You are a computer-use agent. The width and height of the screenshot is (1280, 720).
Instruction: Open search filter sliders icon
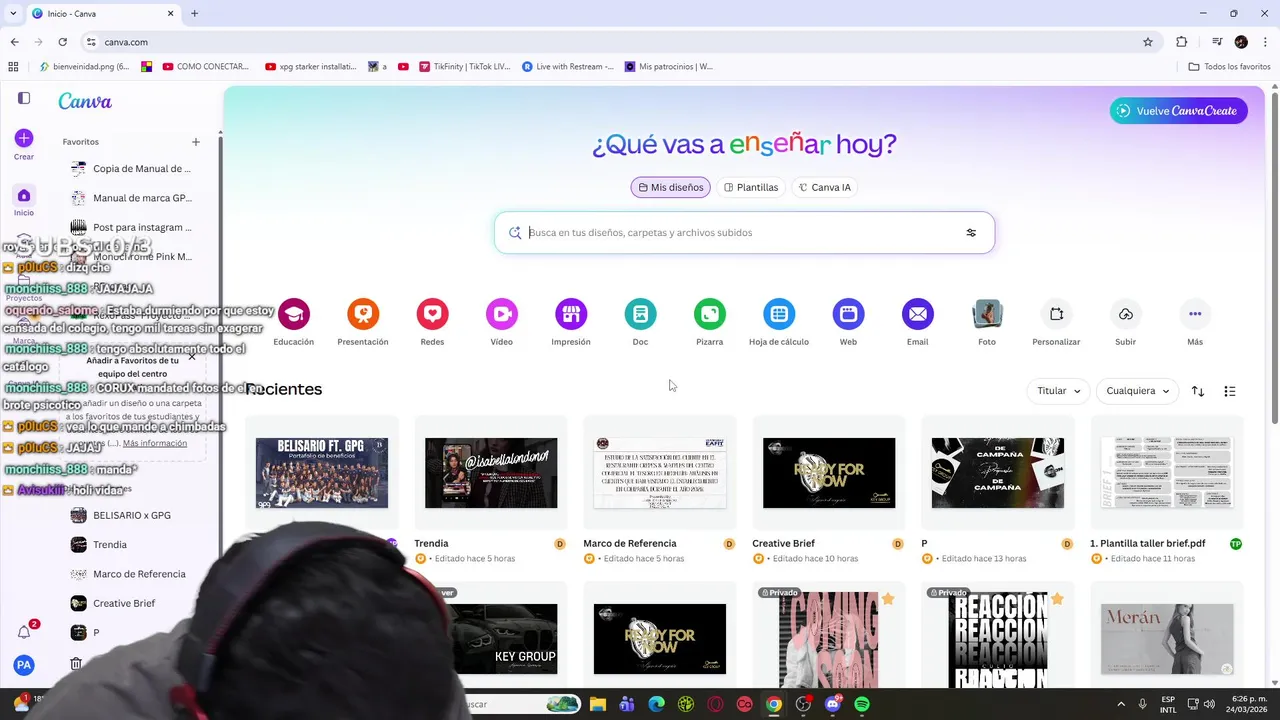pos(971,233)
